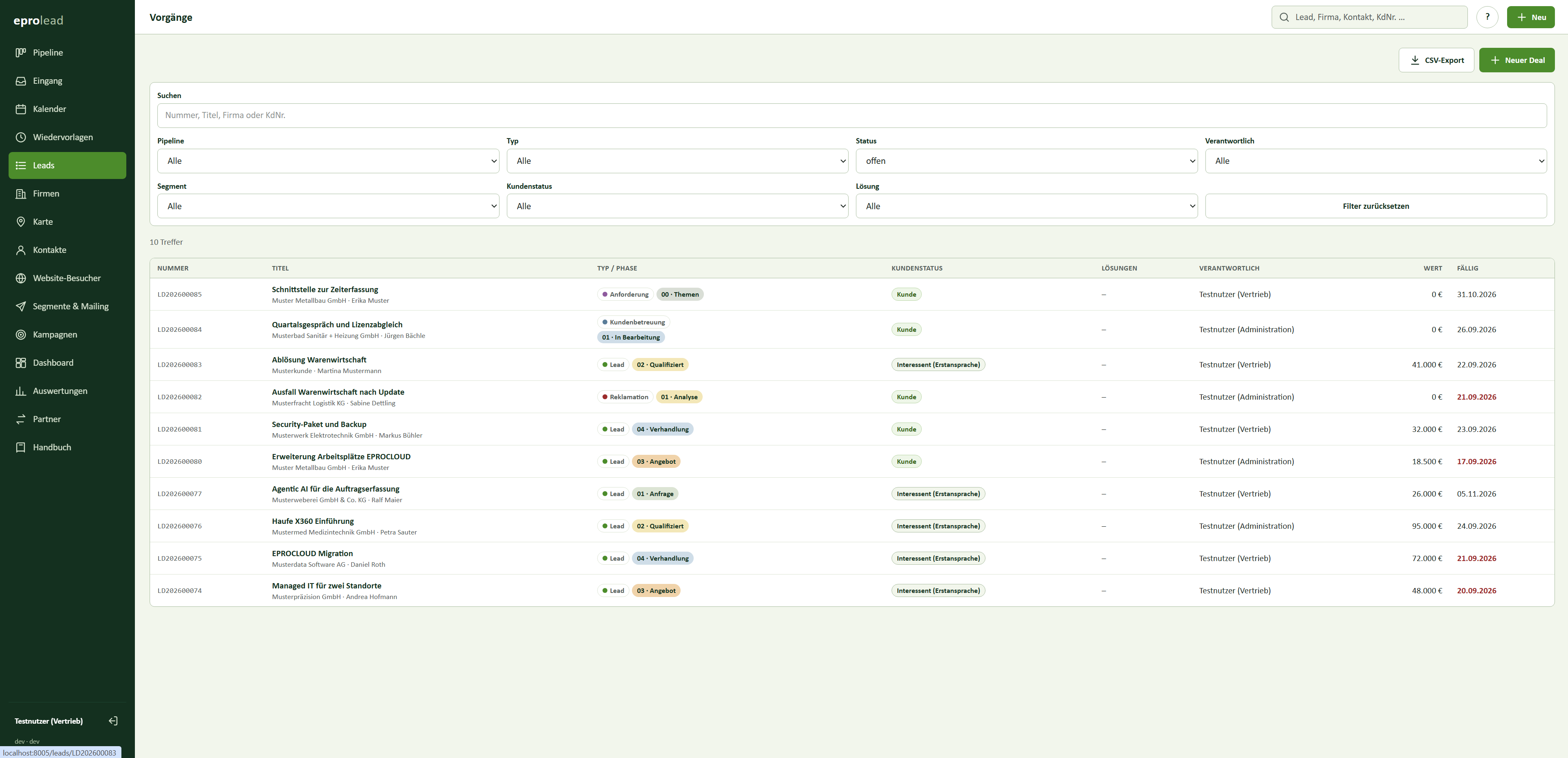Click the Karte map pin icon
This screenshot has width=1568, height=758.
[21, 221]
